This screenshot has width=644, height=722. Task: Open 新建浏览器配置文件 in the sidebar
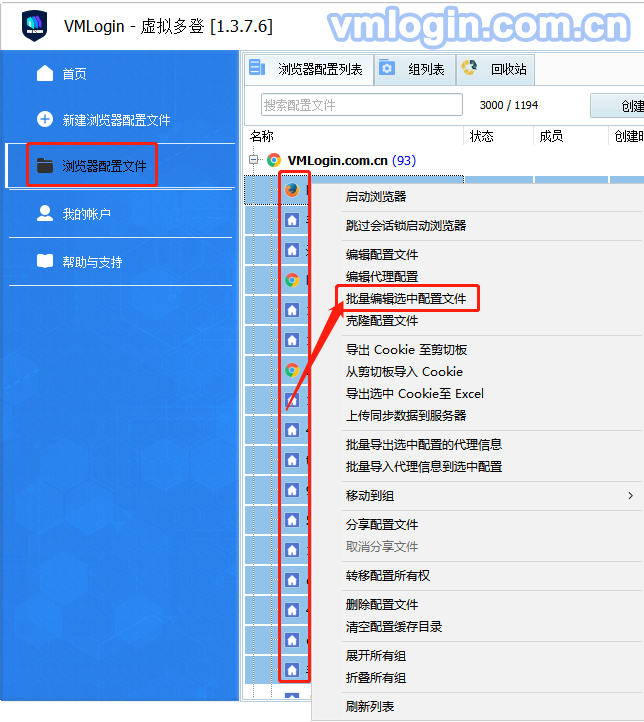(x=116, y=120)
